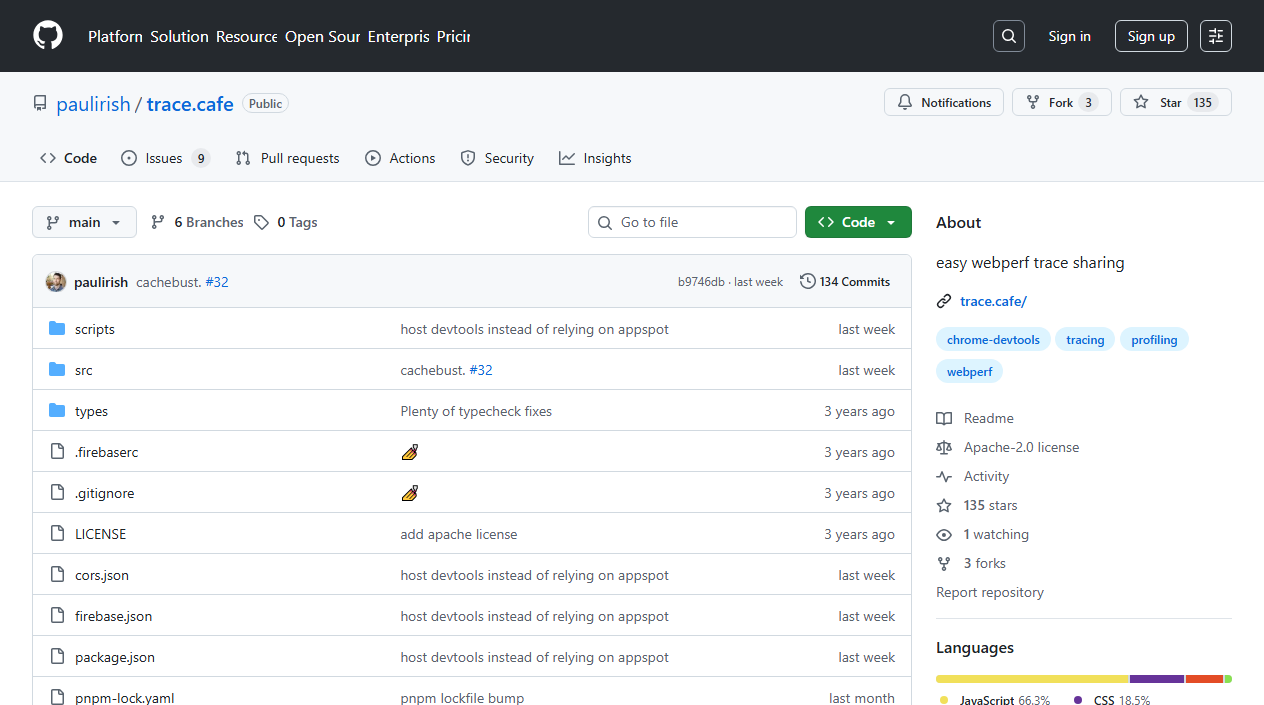Screen dimensions: 1264x705
Task: Open the header settings sliders icon button
Action: tap(1216, 36)
